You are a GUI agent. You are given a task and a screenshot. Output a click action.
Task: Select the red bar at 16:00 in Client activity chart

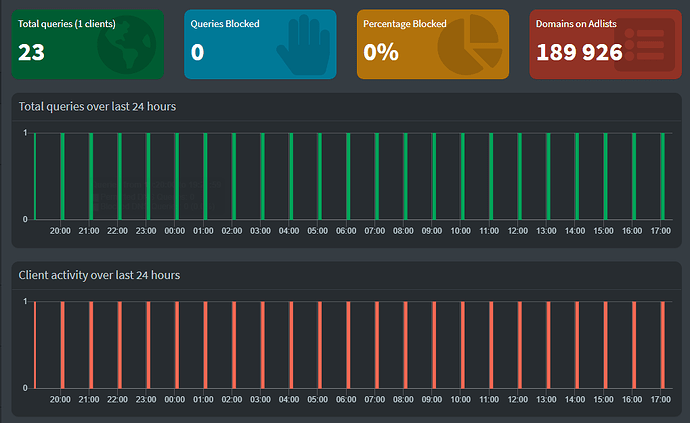tap(634, 345)
